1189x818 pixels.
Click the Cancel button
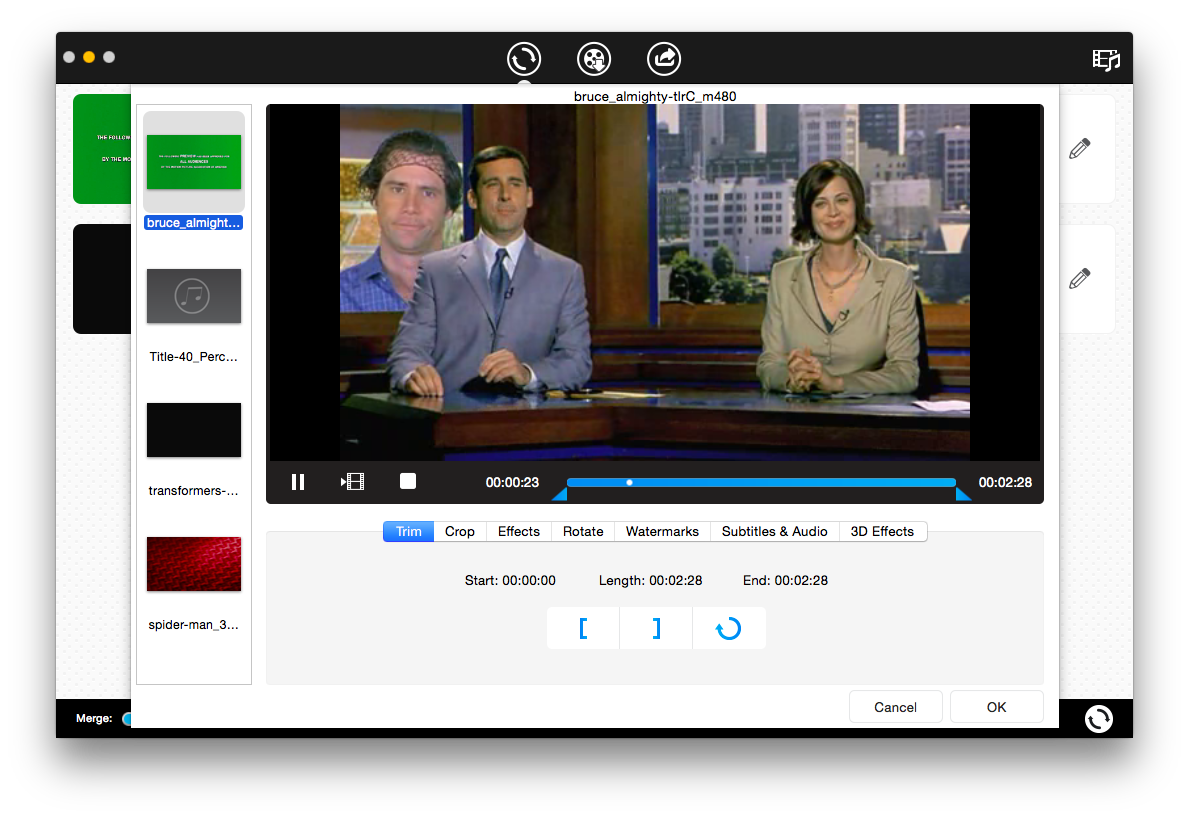pyautogui.click(x=896, y=707)
